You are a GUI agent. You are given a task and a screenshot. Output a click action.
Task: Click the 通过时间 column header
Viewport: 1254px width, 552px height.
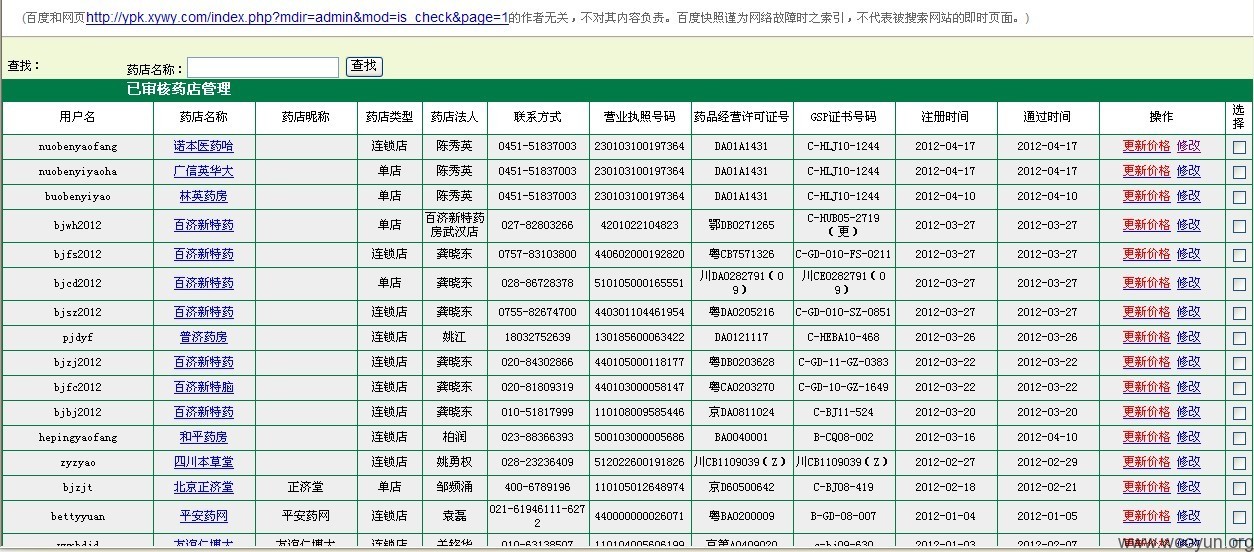(1047, 117)
